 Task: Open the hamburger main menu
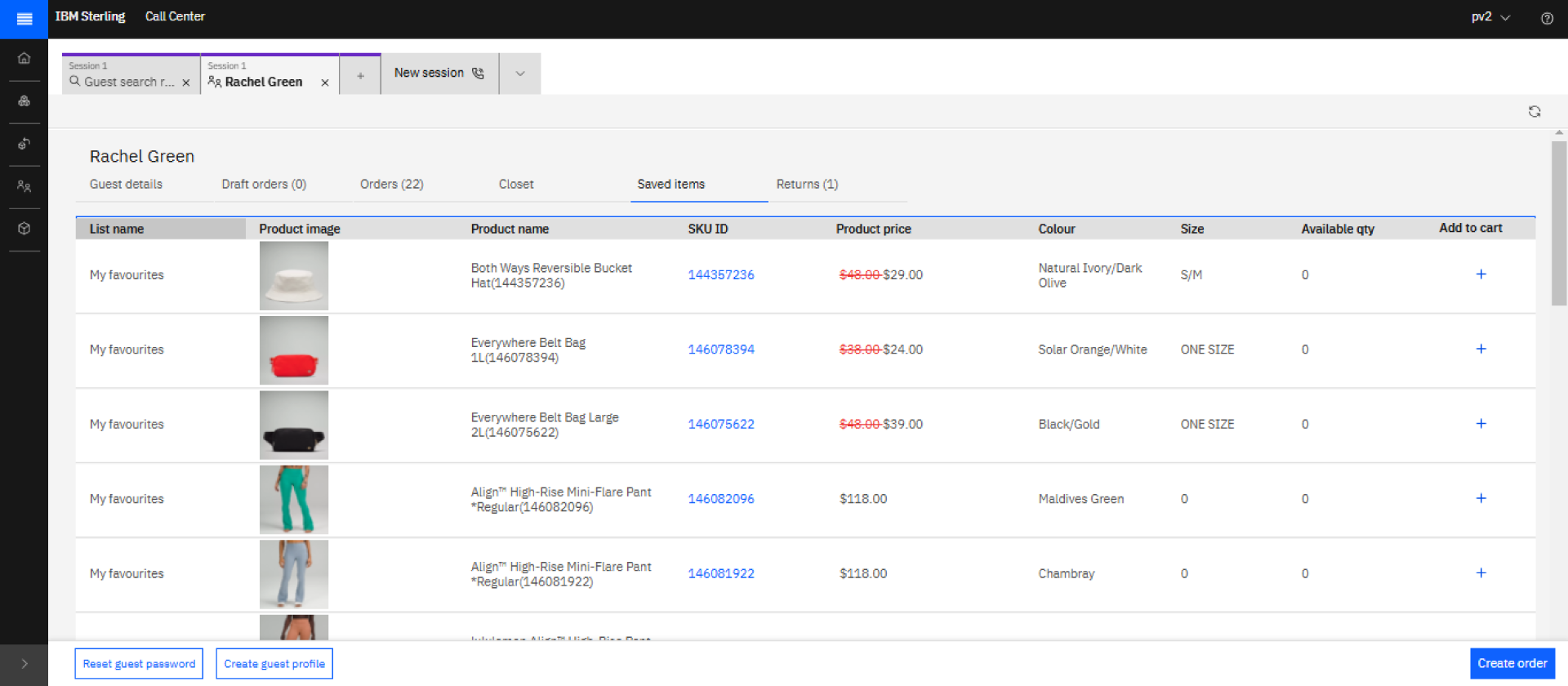coord(24,19)
